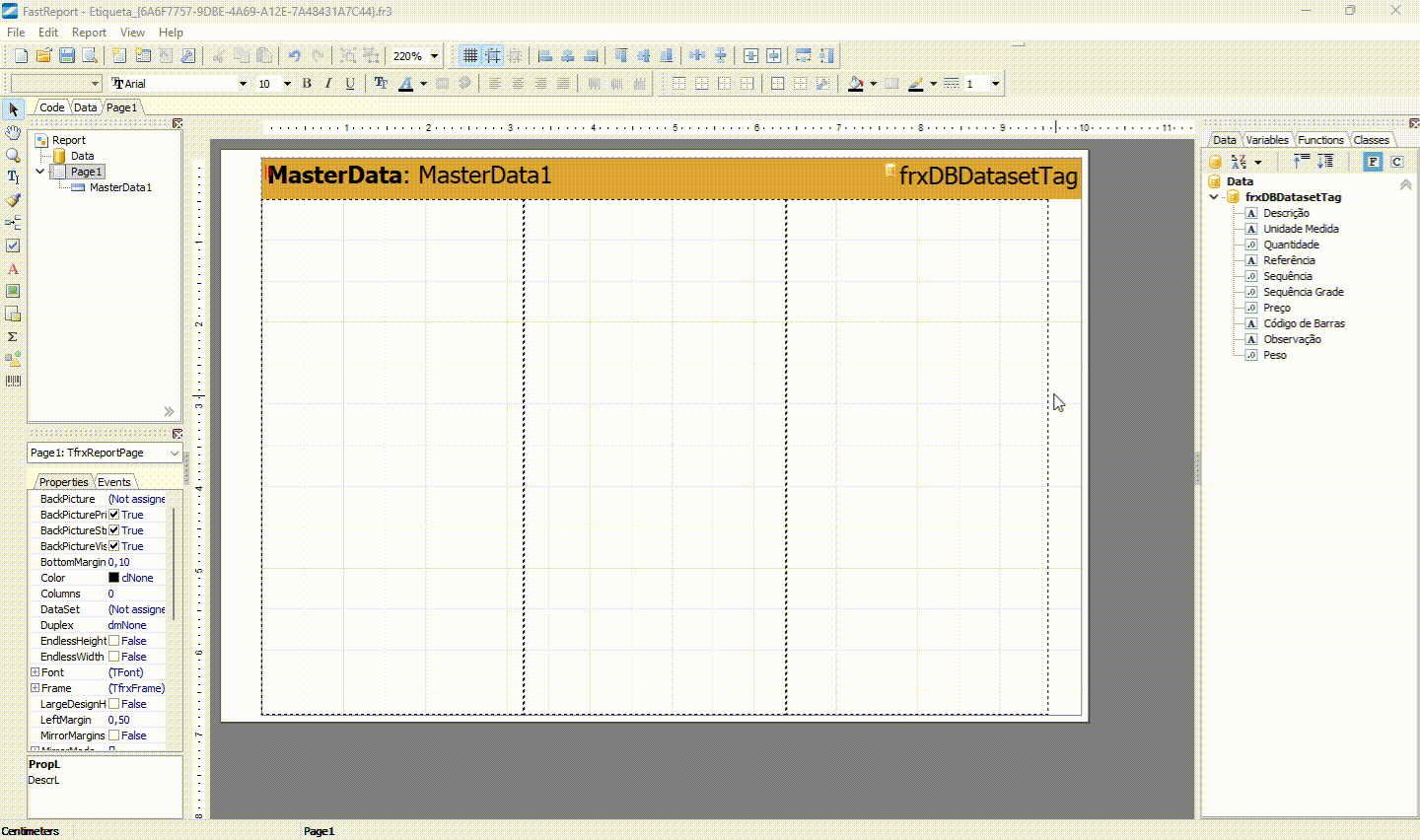Select the Copy Format paintbrush tool
1420x840 pixels.
coord(13,200)
